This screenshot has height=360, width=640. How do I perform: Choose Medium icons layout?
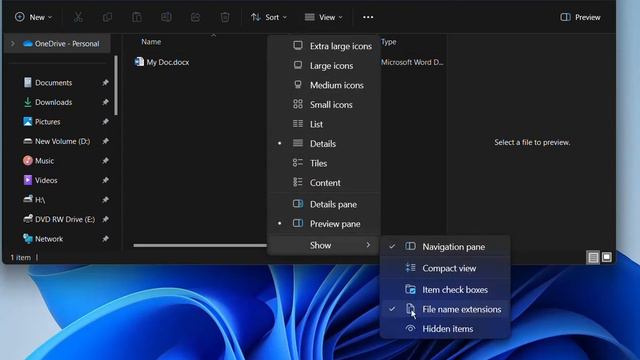324,85
